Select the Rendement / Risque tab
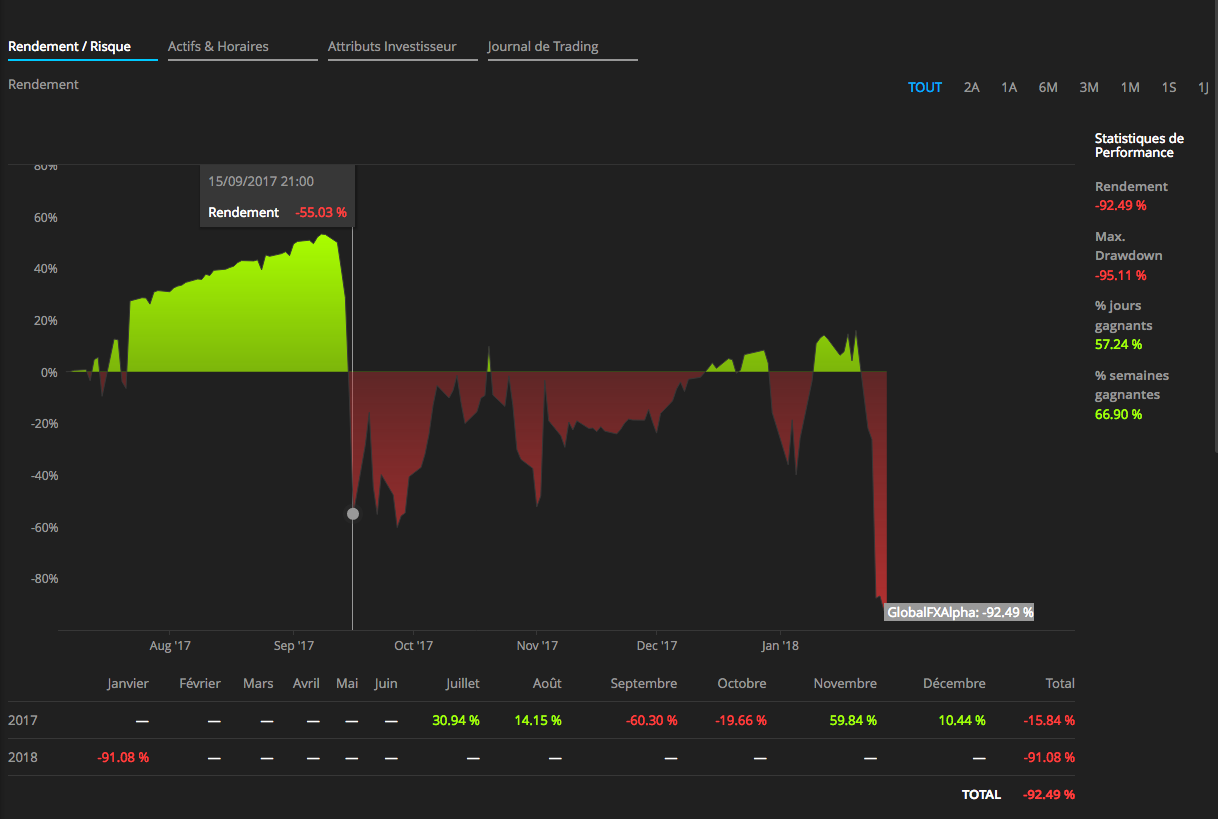 (69, 47)
